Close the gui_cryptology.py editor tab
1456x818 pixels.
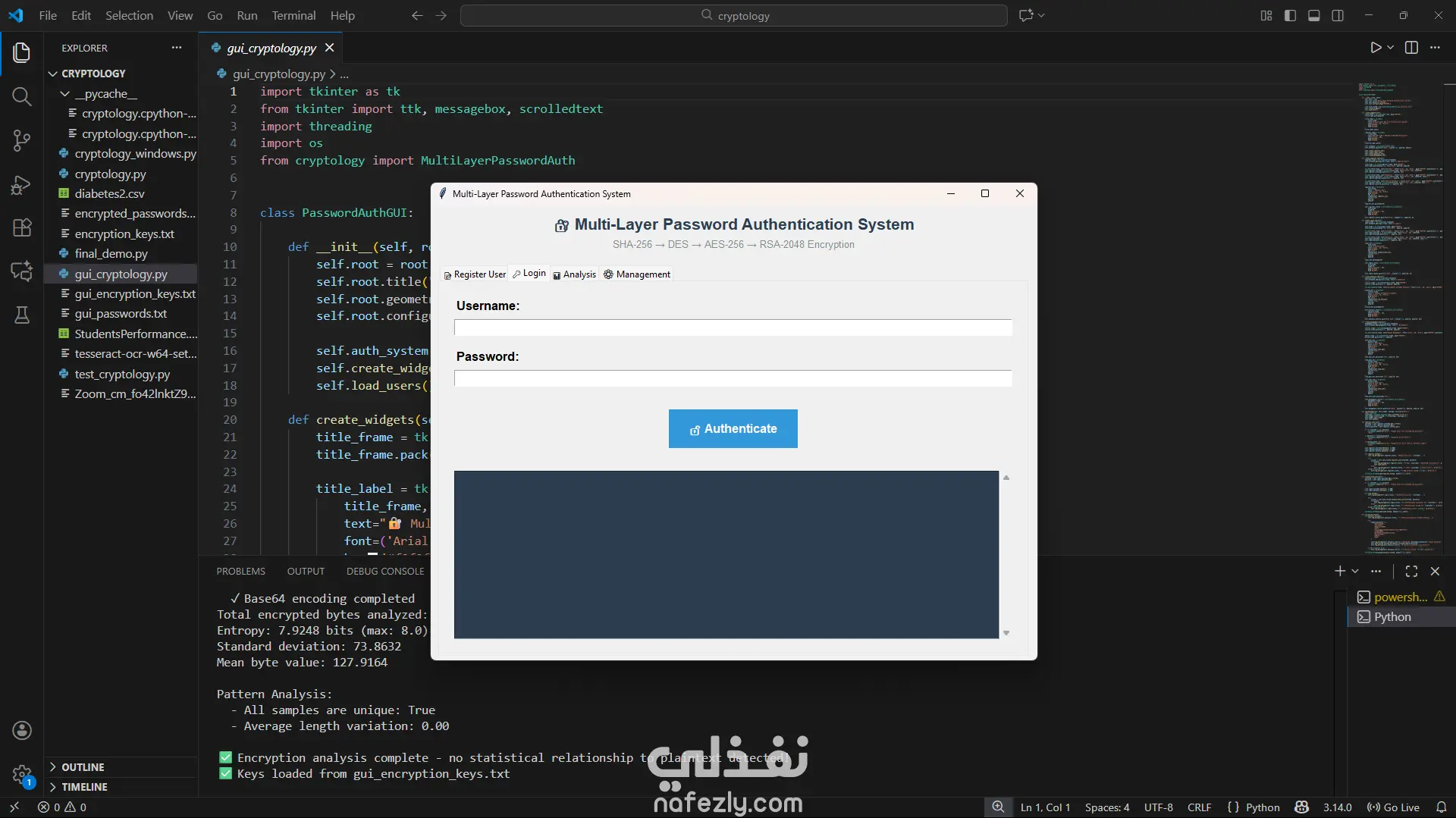pyautogui.click(x=329, y=48)
